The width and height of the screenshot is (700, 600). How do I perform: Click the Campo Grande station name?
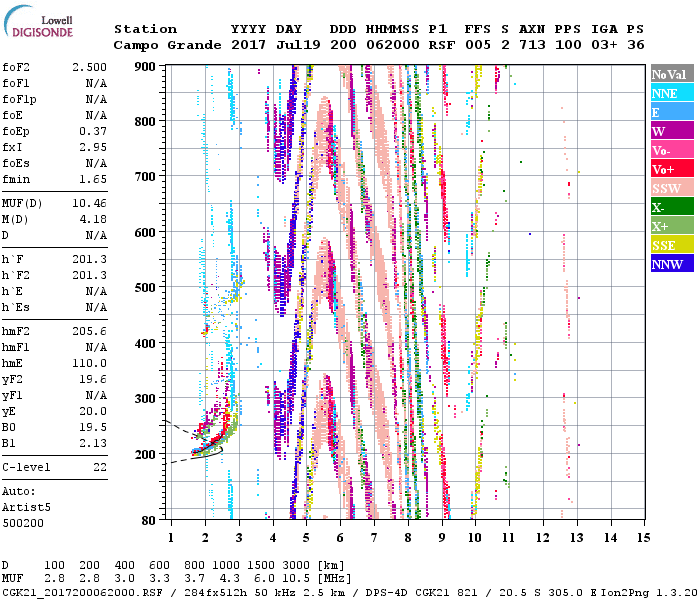[x=162, y=46]
